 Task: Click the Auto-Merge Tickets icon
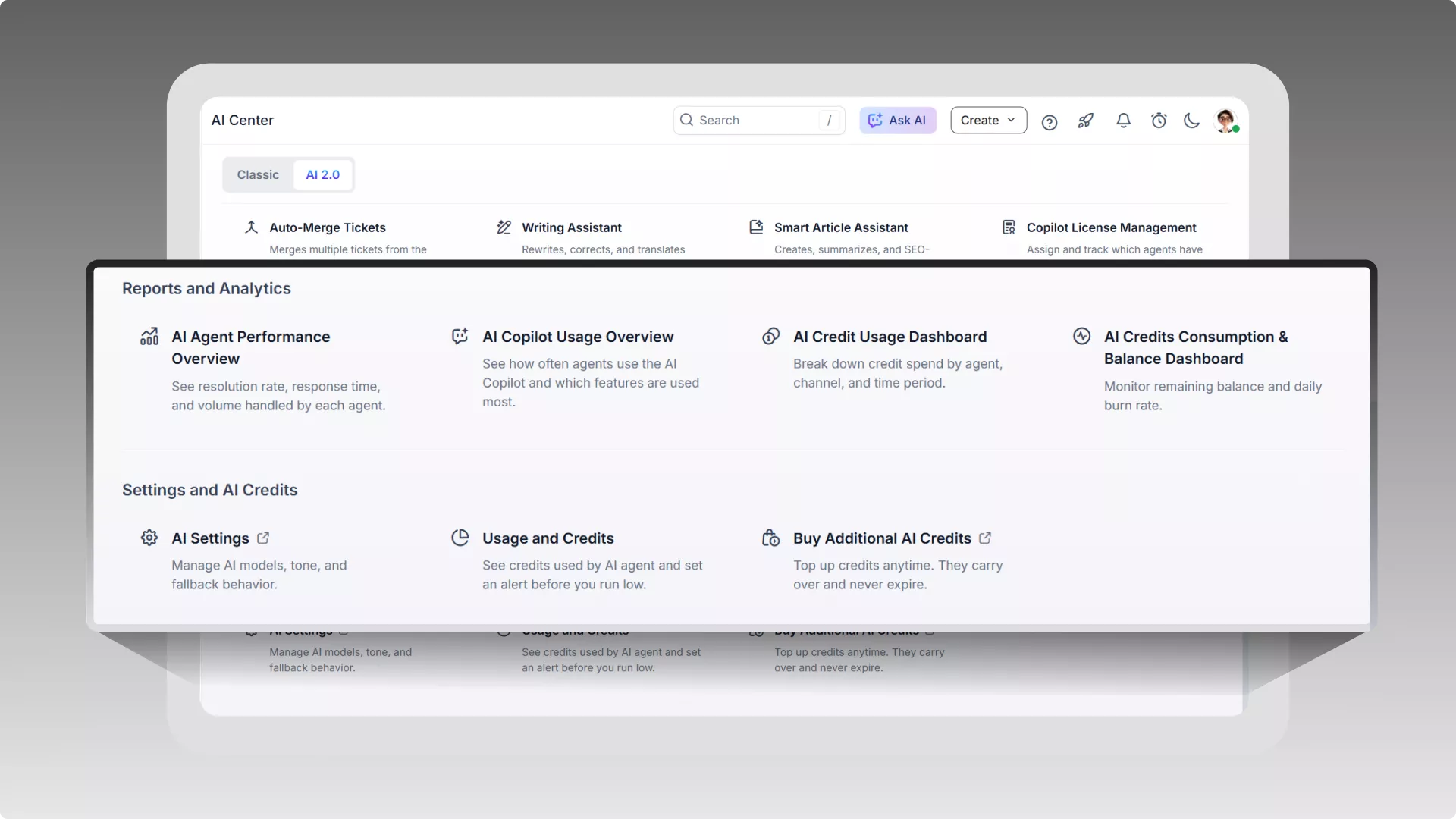tap(251, 227)
